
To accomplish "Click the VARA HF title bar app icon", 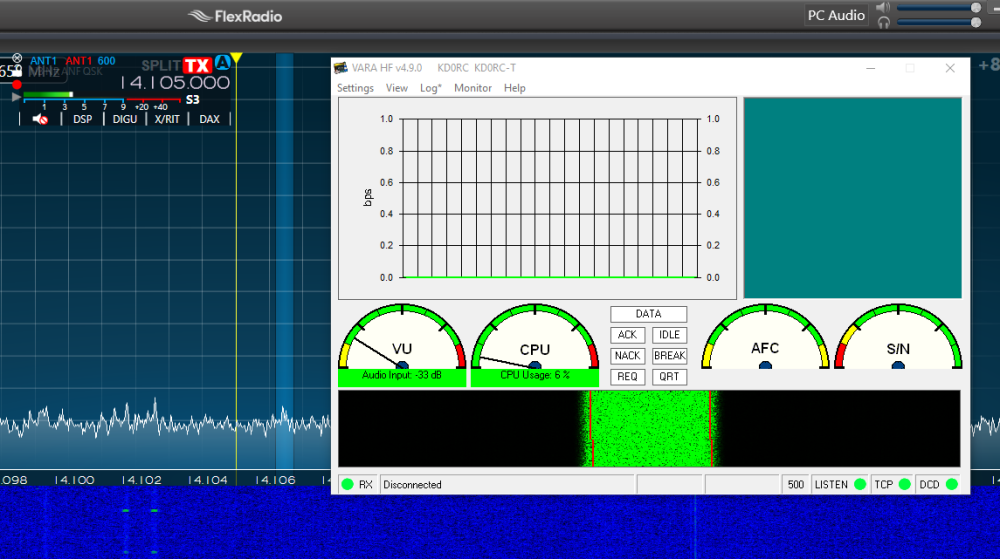I will 341,68.
